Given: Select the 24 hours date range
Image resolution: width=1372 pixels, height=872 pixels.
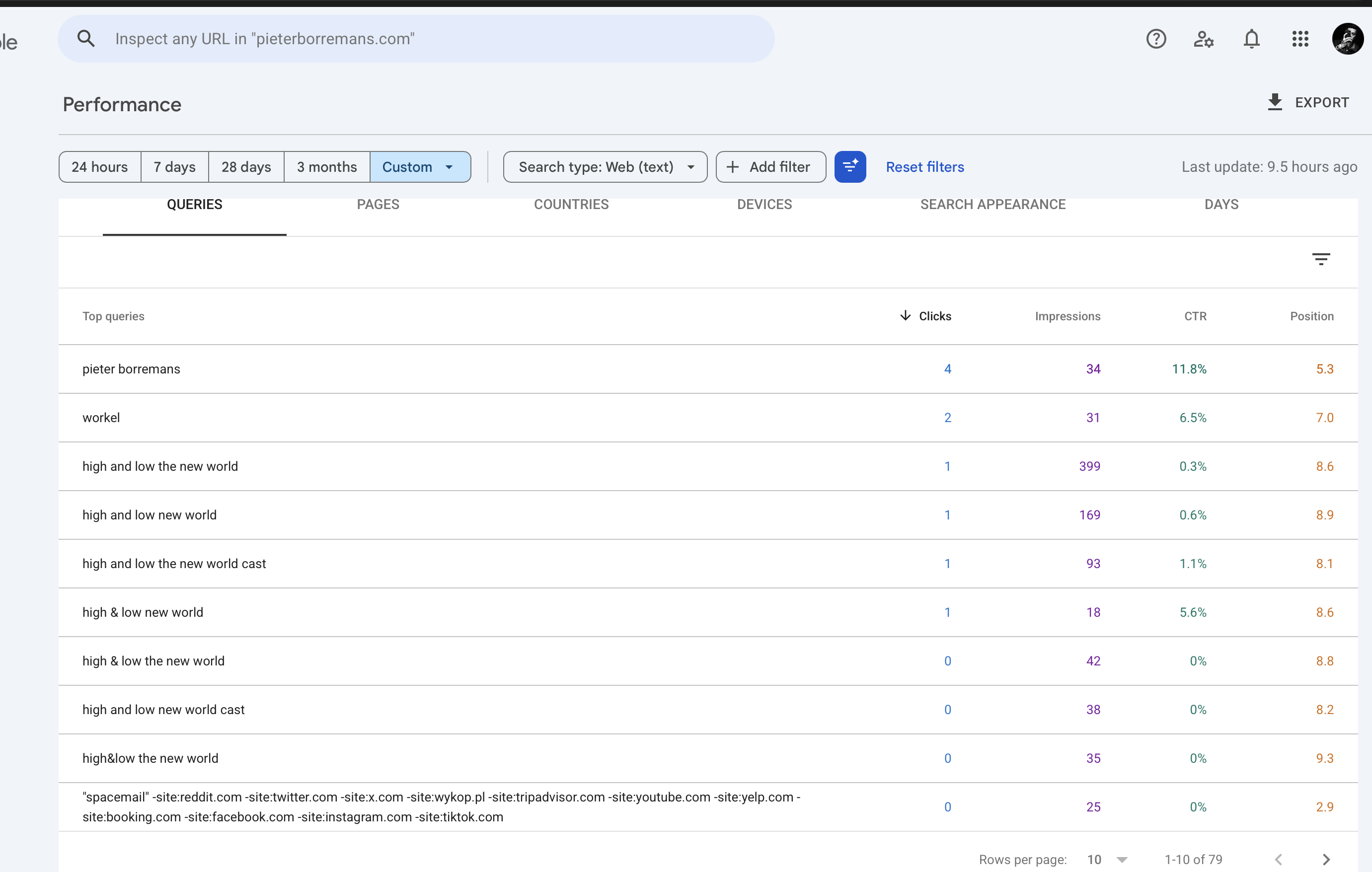Looking at the screenshot, I should (x=100, y=167).
